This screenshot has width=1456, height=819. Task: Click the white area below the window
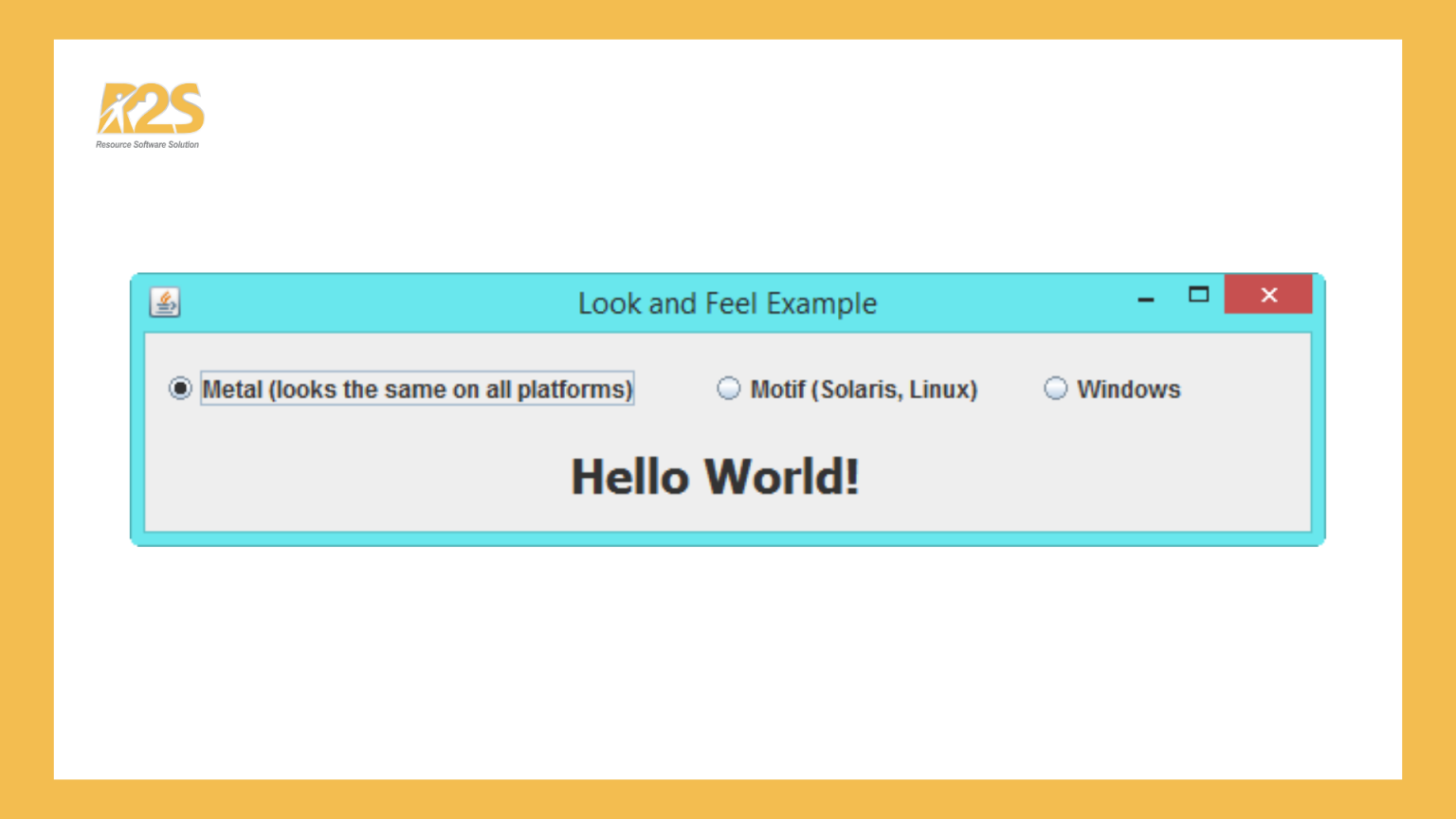(x=728, y=664)
